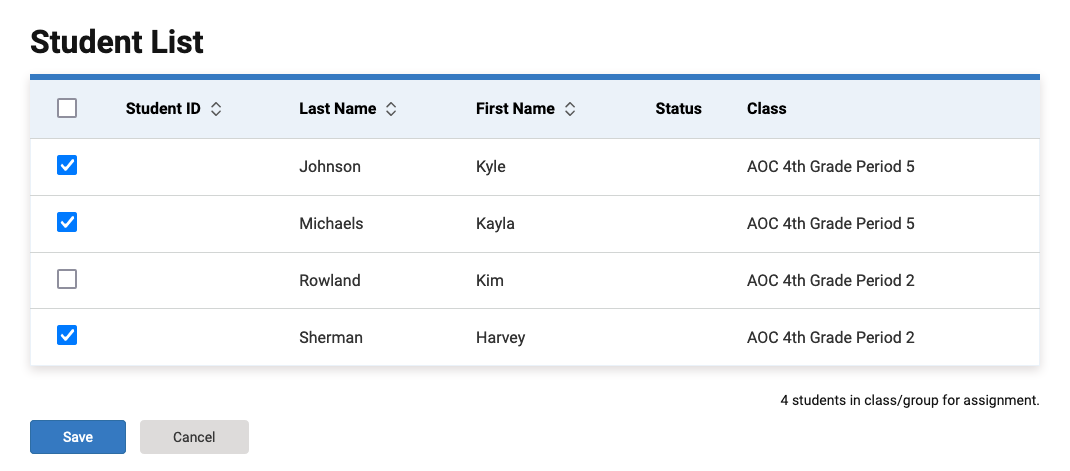The width and height of the screenshot is (1070, 471).
Task: Click the sort arrows beside Last Name
Action: (x=391, y=109)
